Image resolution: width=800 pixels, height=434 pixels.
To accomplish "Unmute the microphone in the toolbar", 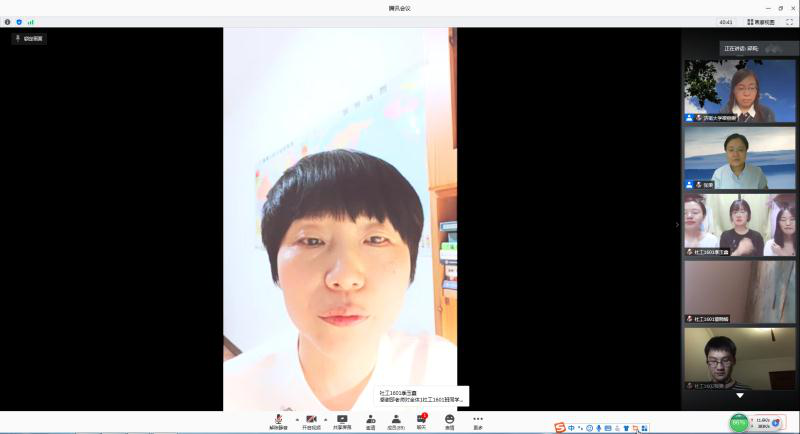I will tap(278, 420).
